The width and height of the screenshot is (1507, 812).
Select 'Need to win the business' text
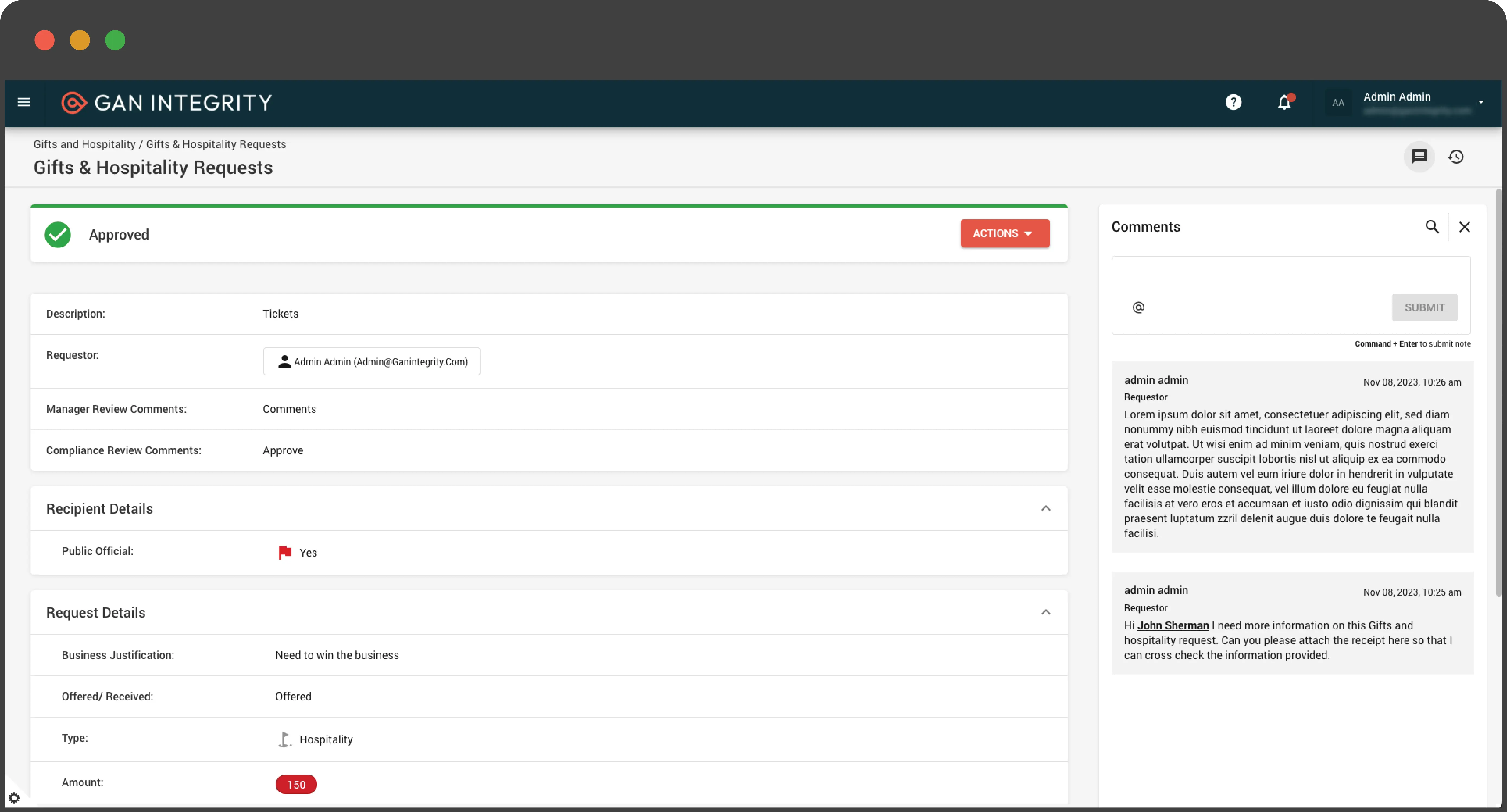pos(337,655)
